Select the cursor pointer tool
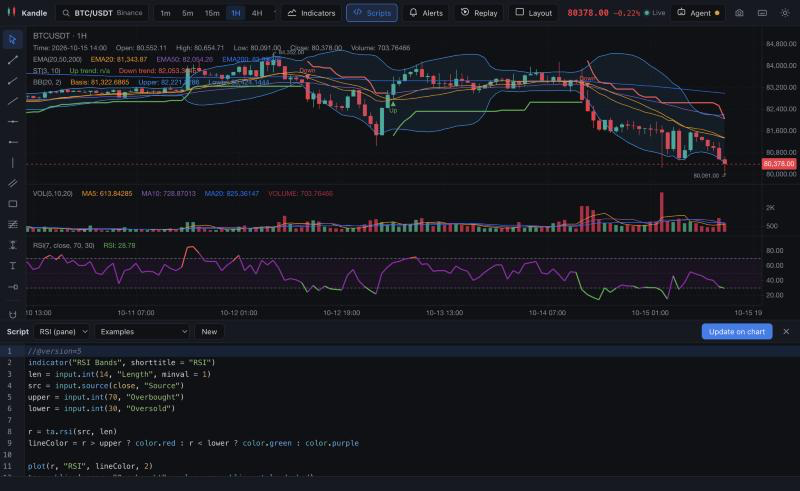Screen dimensions: 800x491 coord(13,39)
